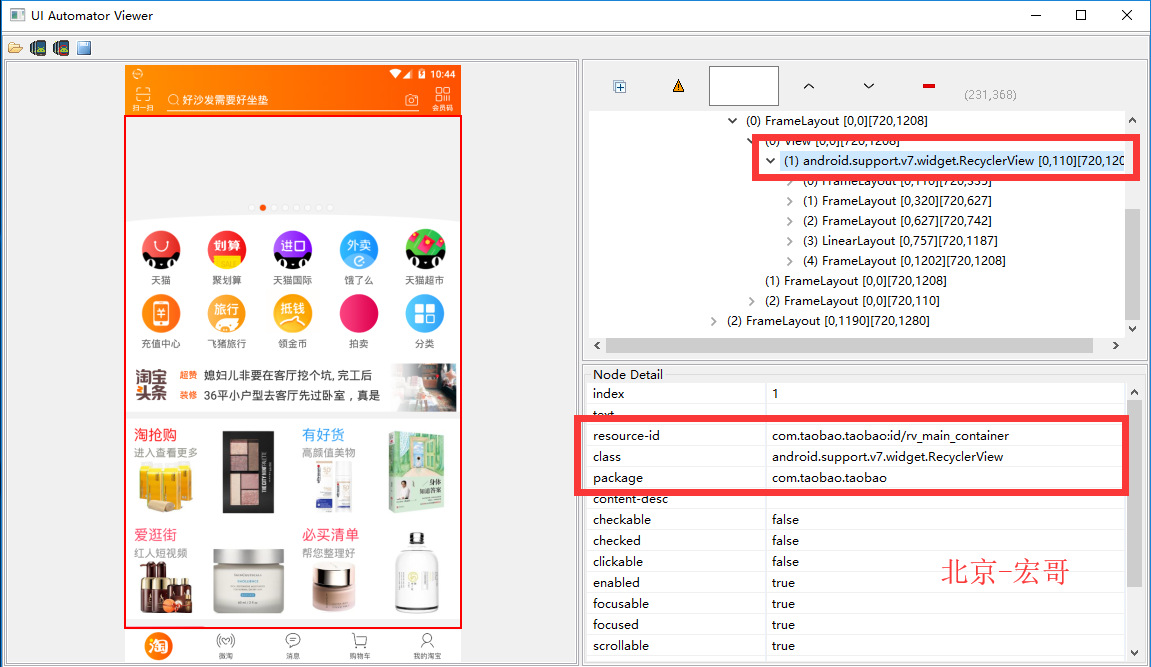Click the tree panel vertical scrollbar down arrow
The image size is (1151, 667).
[x=1133, y=329]
